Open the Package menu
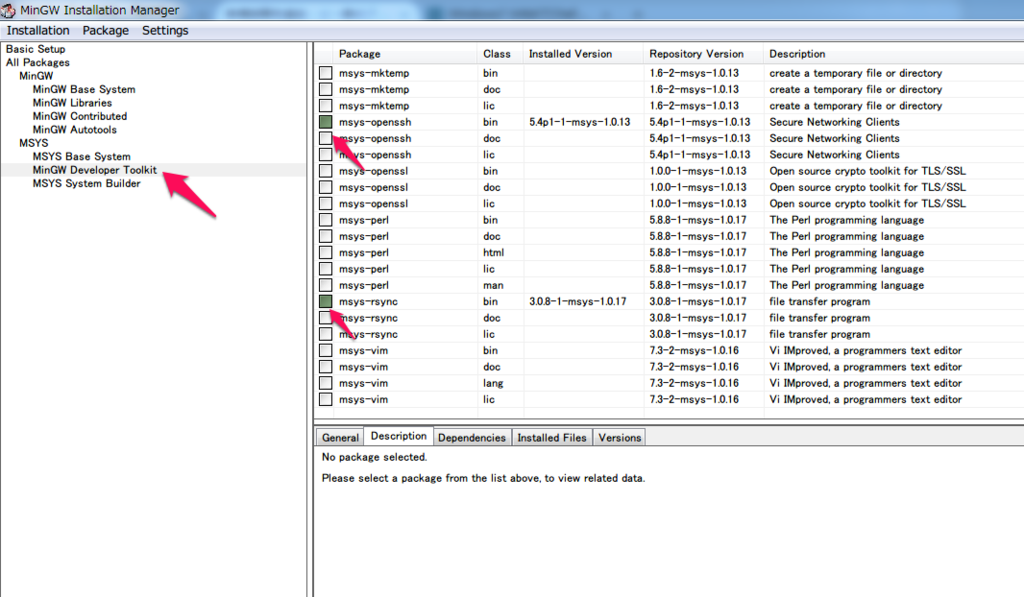Viewport: 1024px width, 597px height. click(x=105, y=31)
